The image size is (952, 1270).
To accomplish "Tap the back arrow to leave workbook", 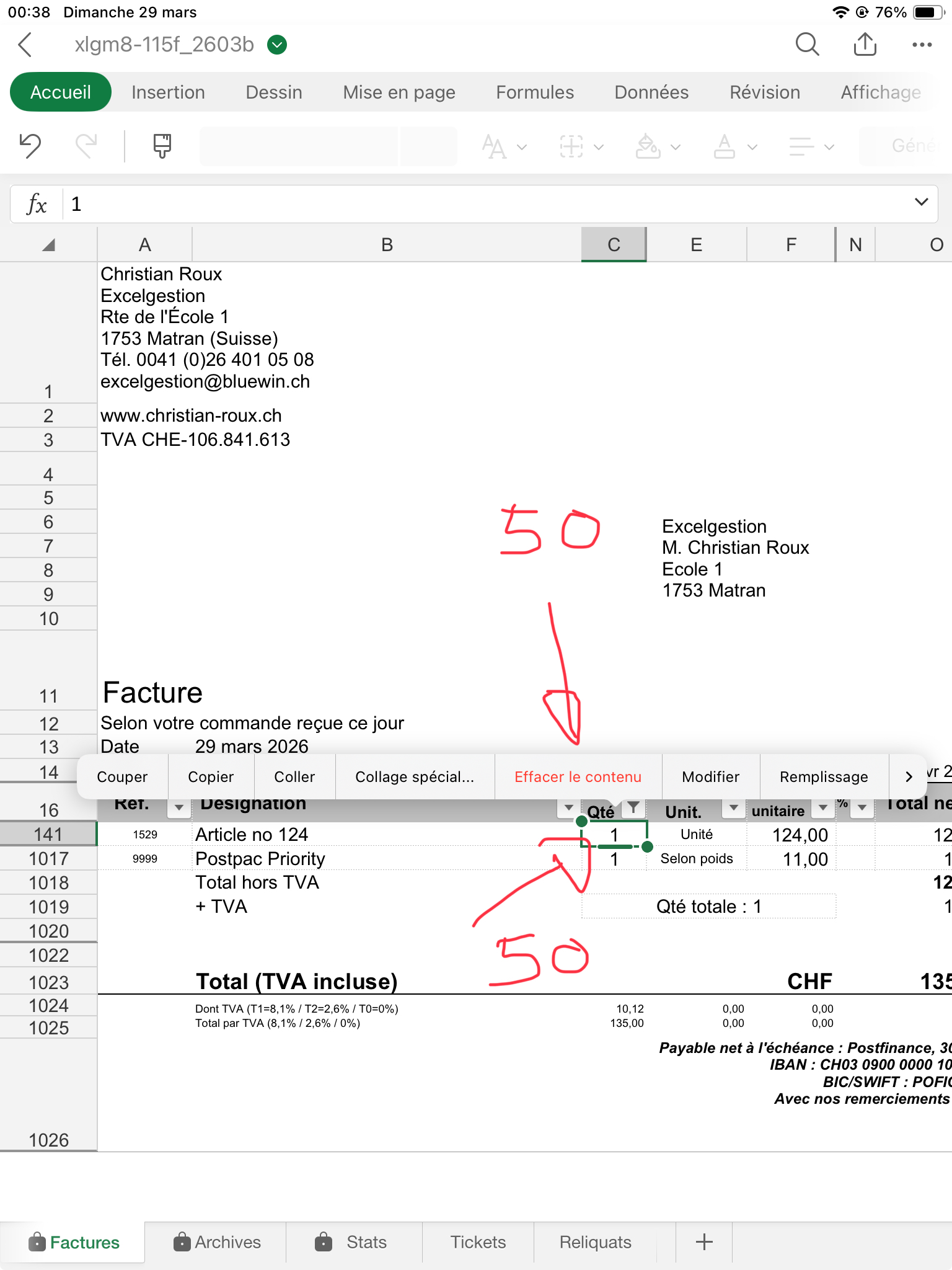I will [x=25, y=45].
